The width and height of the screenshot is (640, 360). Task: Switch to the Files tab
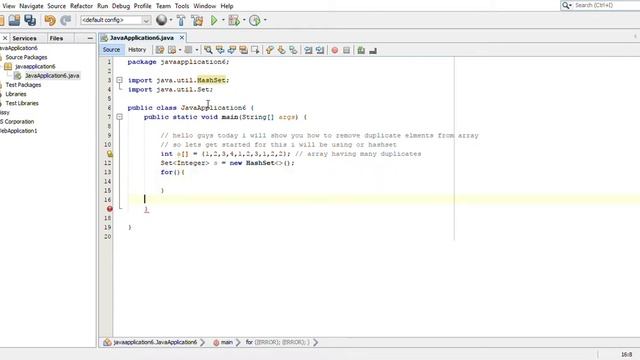point(56,38)
